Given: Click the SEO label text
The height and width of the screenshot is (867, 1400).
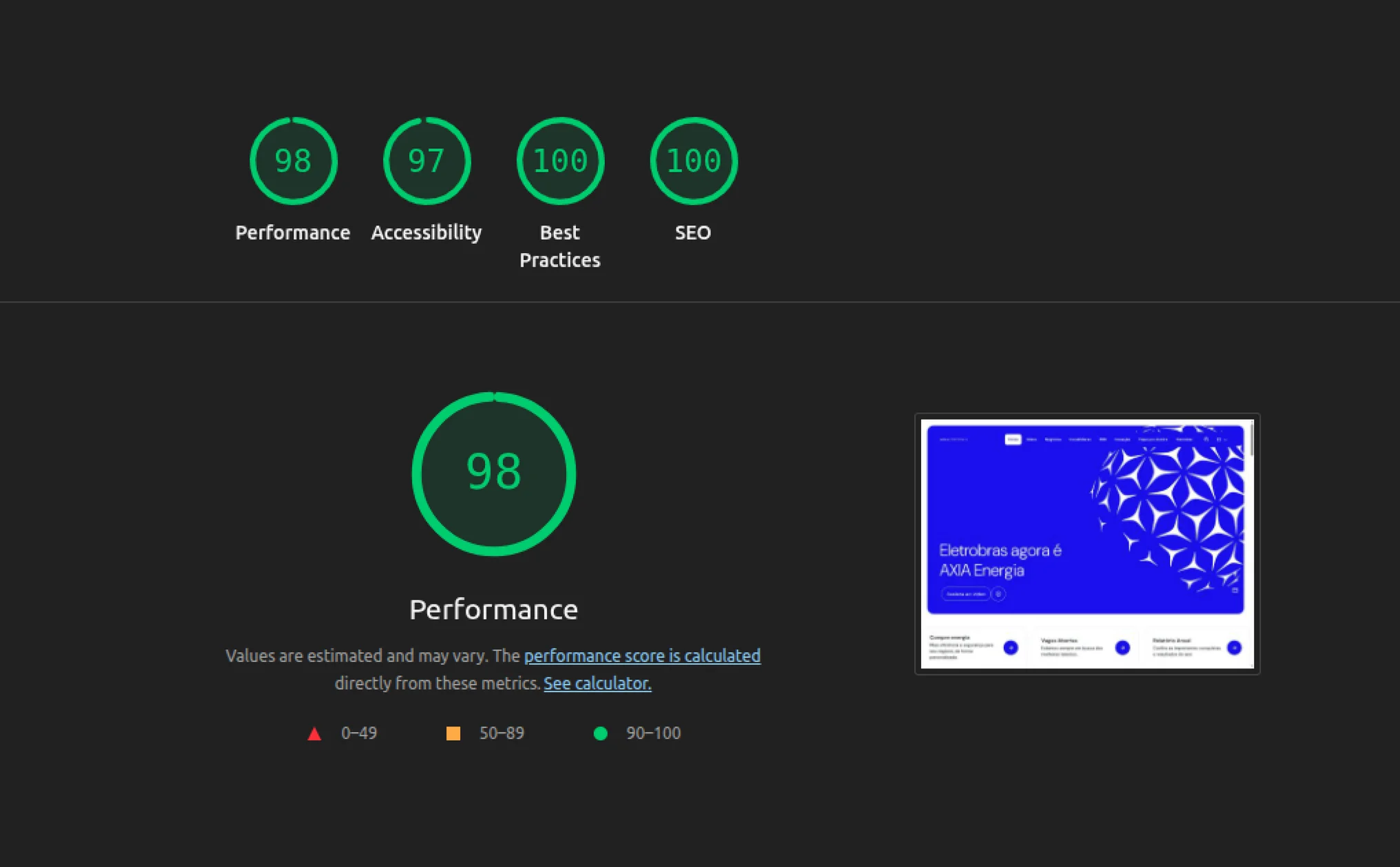Looking at the screenshot, I should (693, 232).
